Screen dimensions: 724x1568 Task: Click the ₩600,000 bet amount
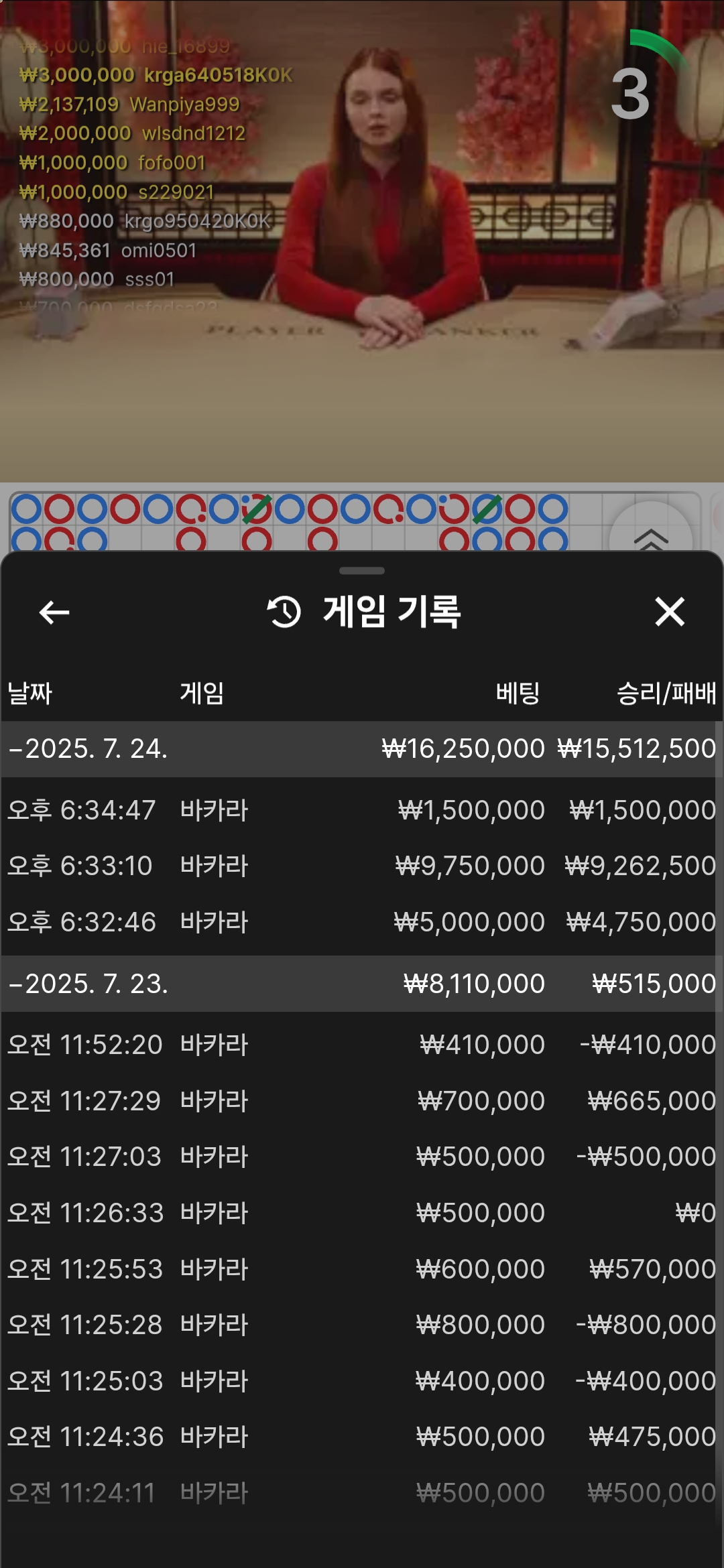(481, 1269)
